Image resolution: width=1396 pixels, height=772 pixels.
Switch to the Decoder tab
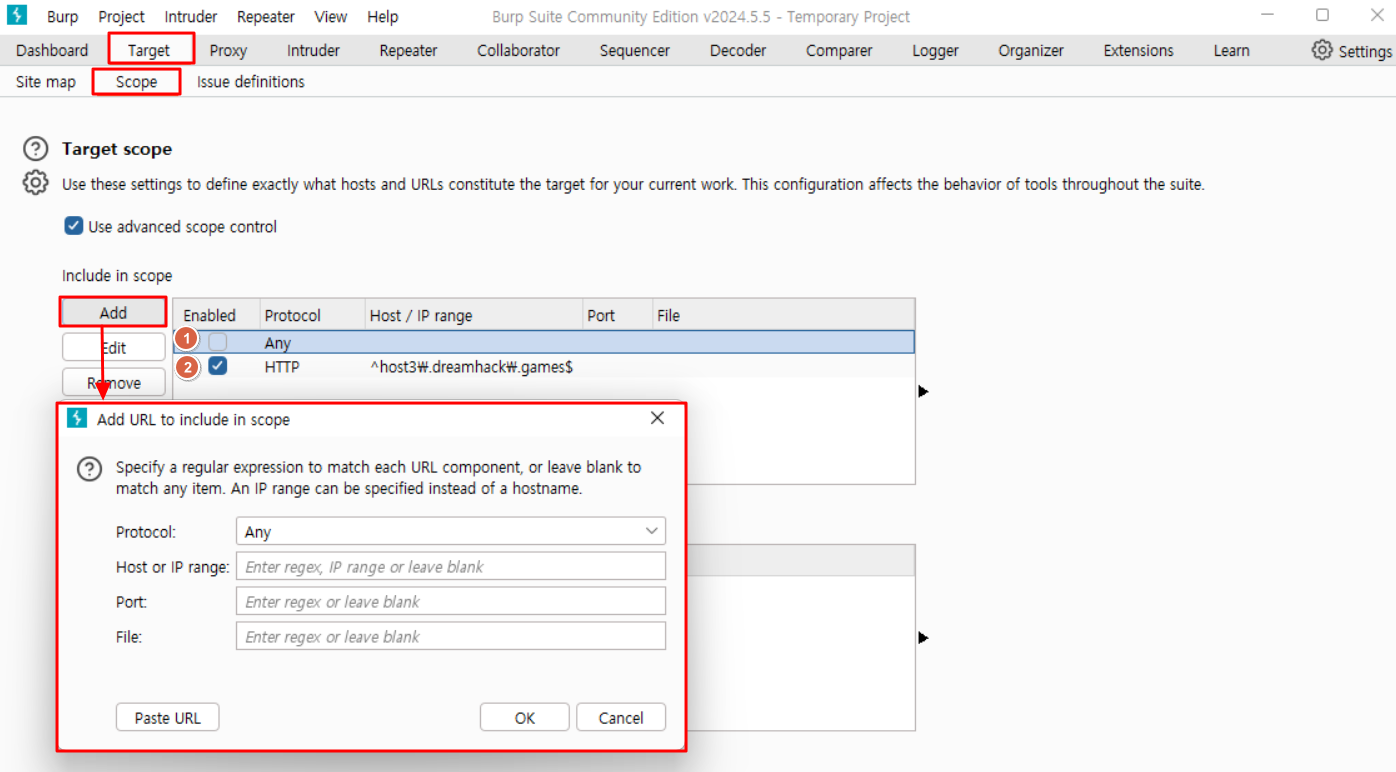(738, 50)
